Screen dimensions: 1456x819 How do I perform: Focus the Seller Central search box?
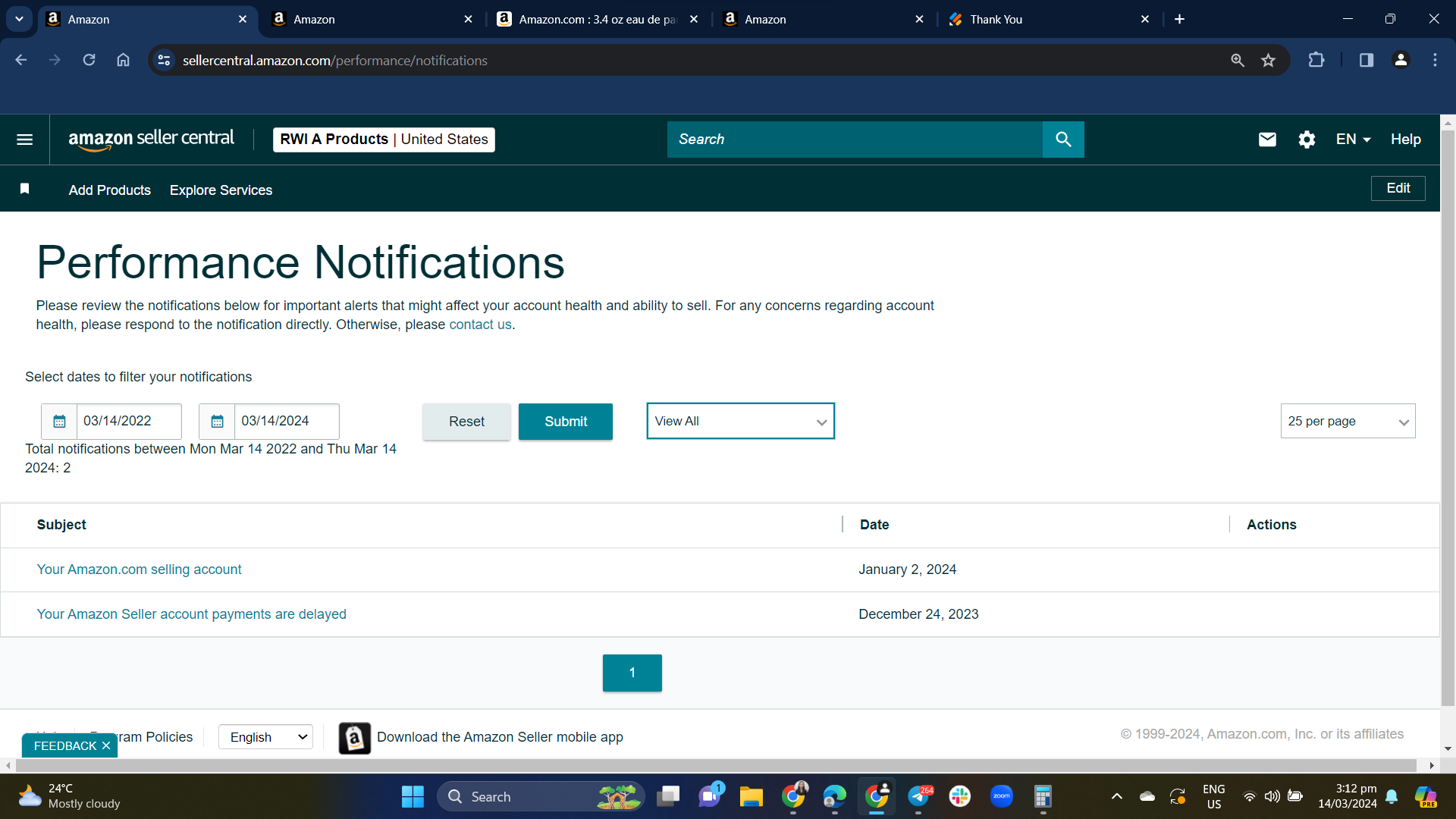pyautogui.click(x=855, y=140)
